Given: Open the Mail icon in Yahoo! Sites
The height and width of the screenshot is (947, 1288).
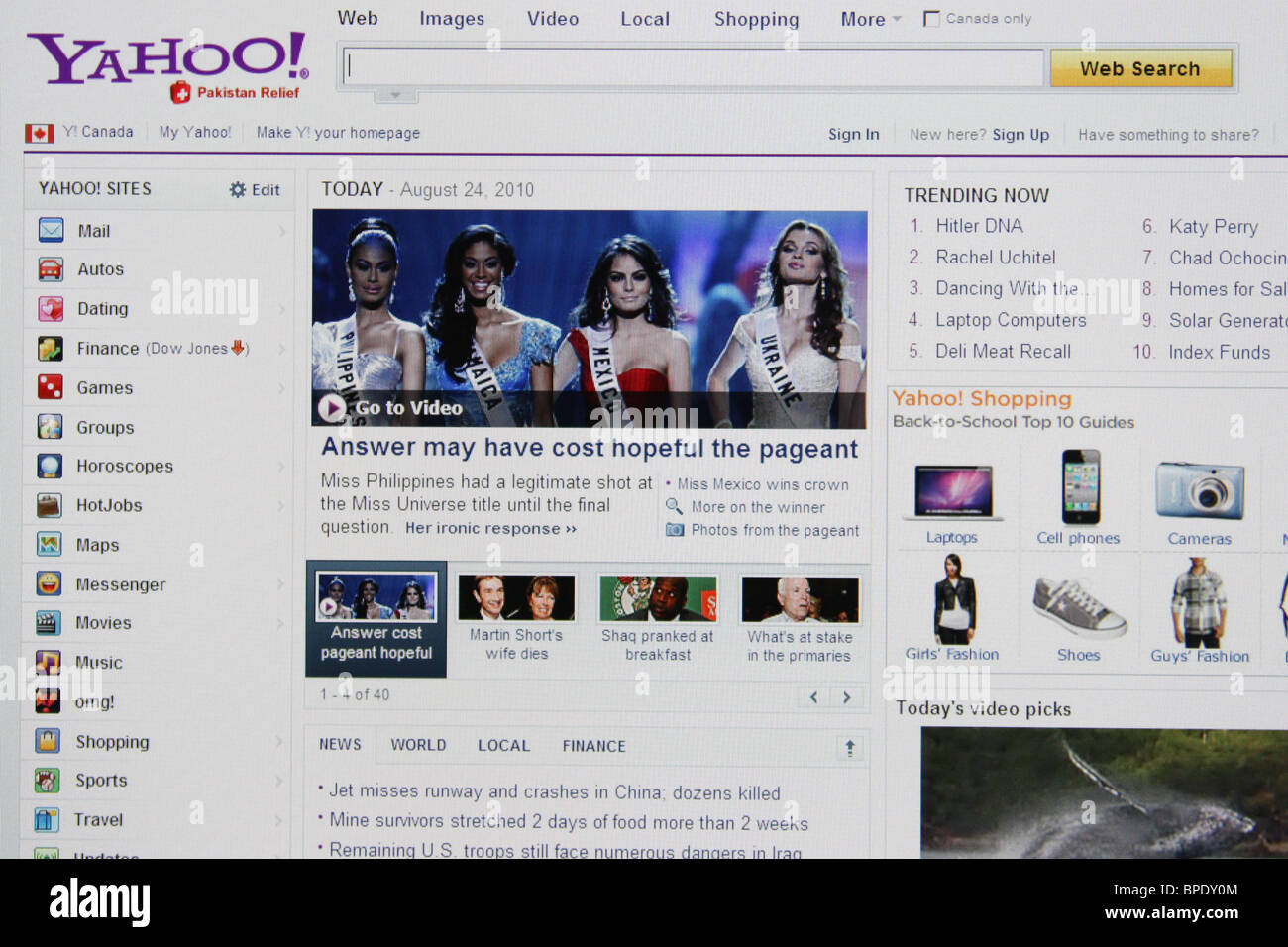Looking at the screenshot, I should 51,230.
